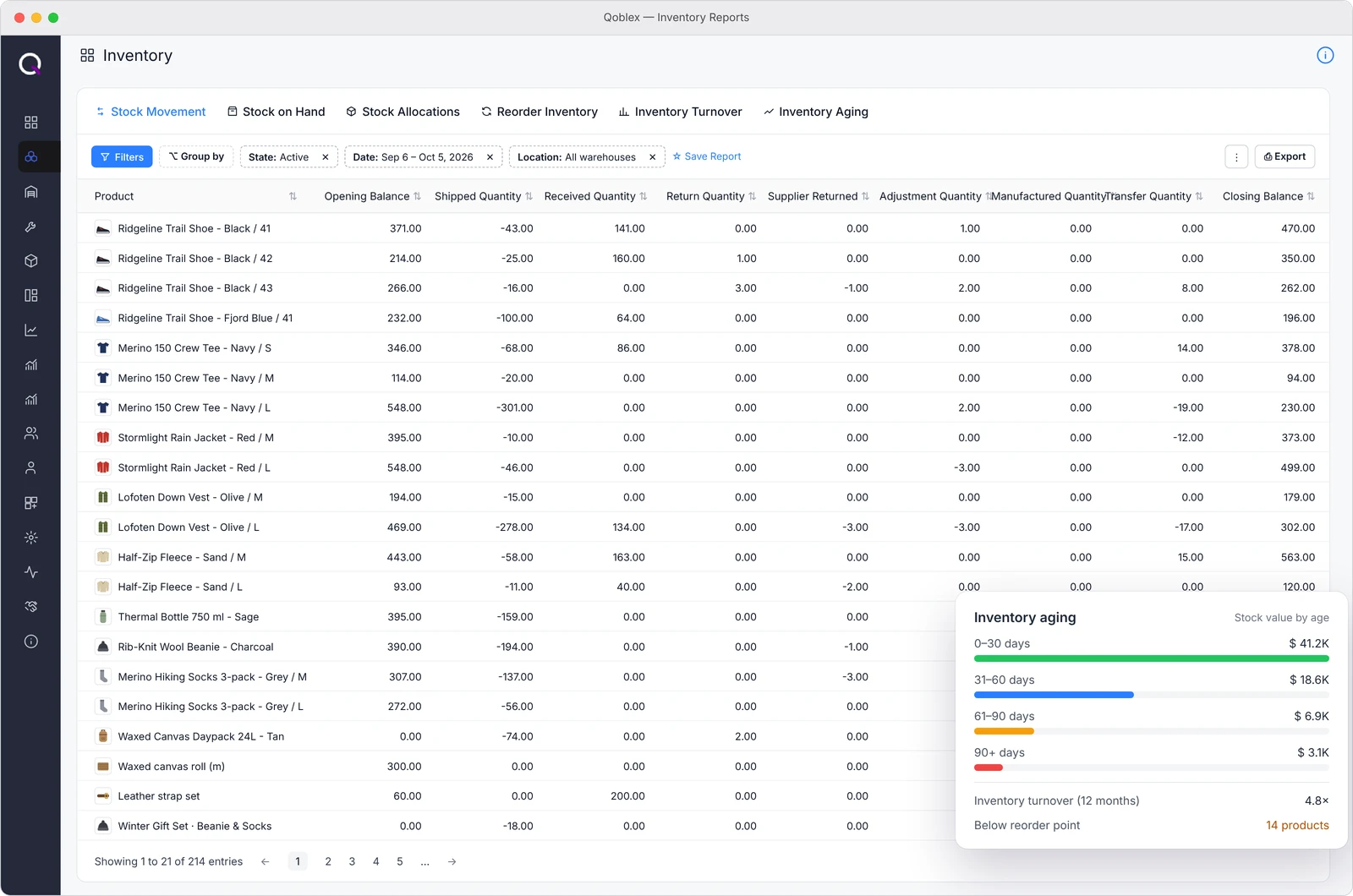Sort by Supplier Returned column
The image size is (1353, 896).
[865, 196]
